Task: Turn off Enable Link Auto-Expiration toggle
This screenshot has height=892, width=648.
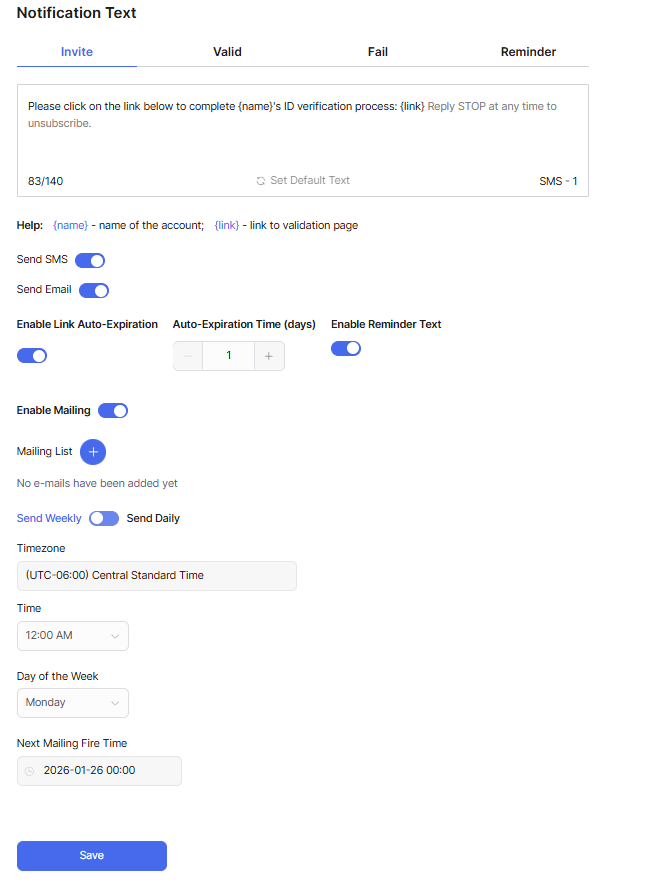Action: (32, 356)
